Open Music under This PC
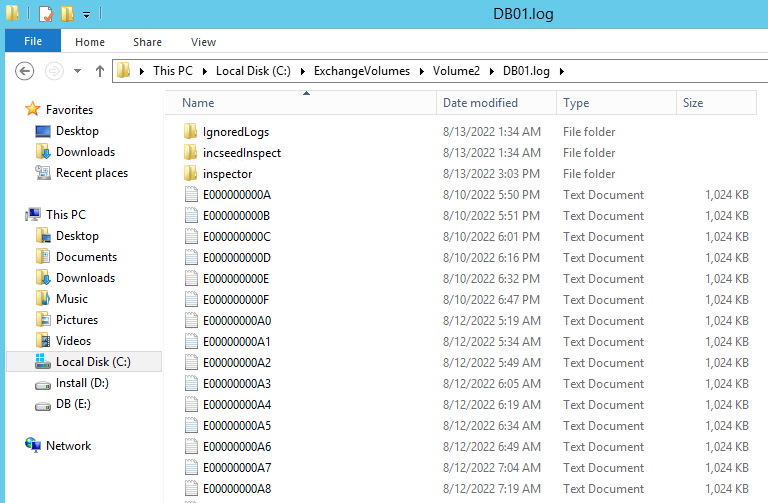 click(x=72, y=299)
